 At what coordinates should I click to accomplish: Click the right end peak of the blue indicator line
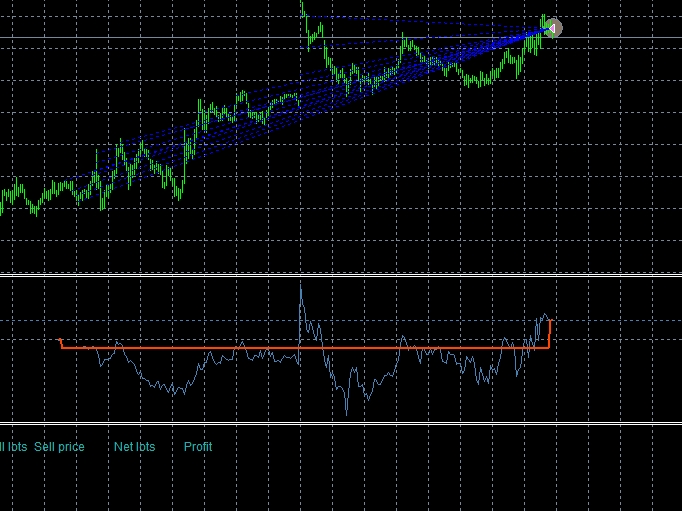click(x=545, y=316)
